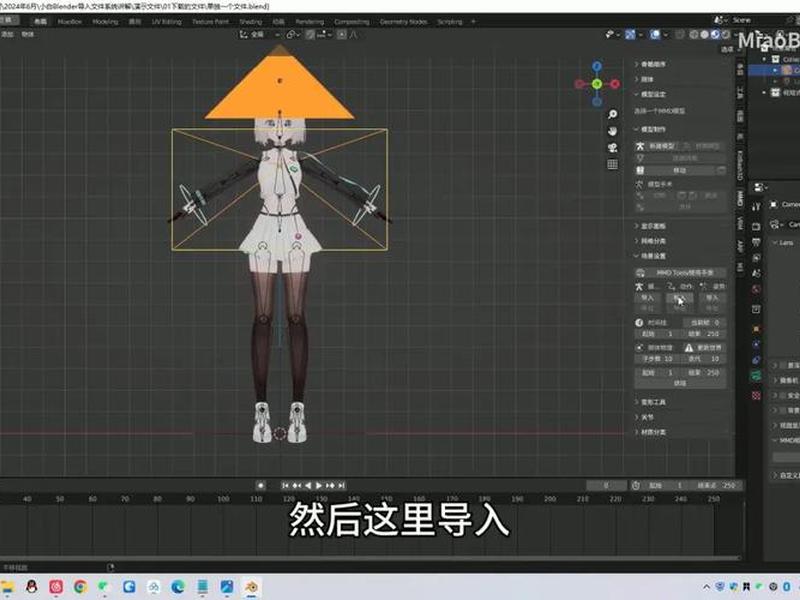The width and height of the screenshot is (800, 600).
Task: Select wireframe viewport shading mode
Action: click(x=694, y=34)
